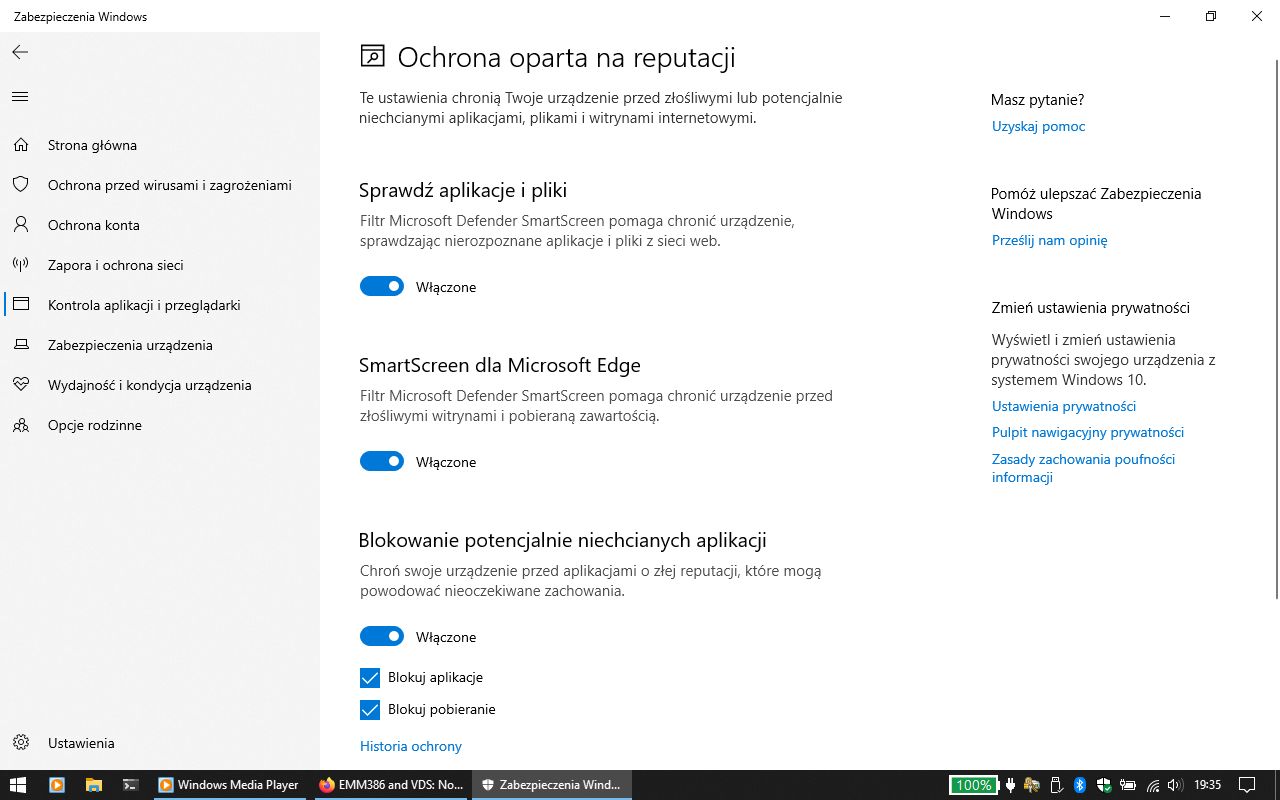Open File Explorer from the taskbar
The width and height of the screenshot is (1280, 800).
pyautogui.click(x=93, y=785)
